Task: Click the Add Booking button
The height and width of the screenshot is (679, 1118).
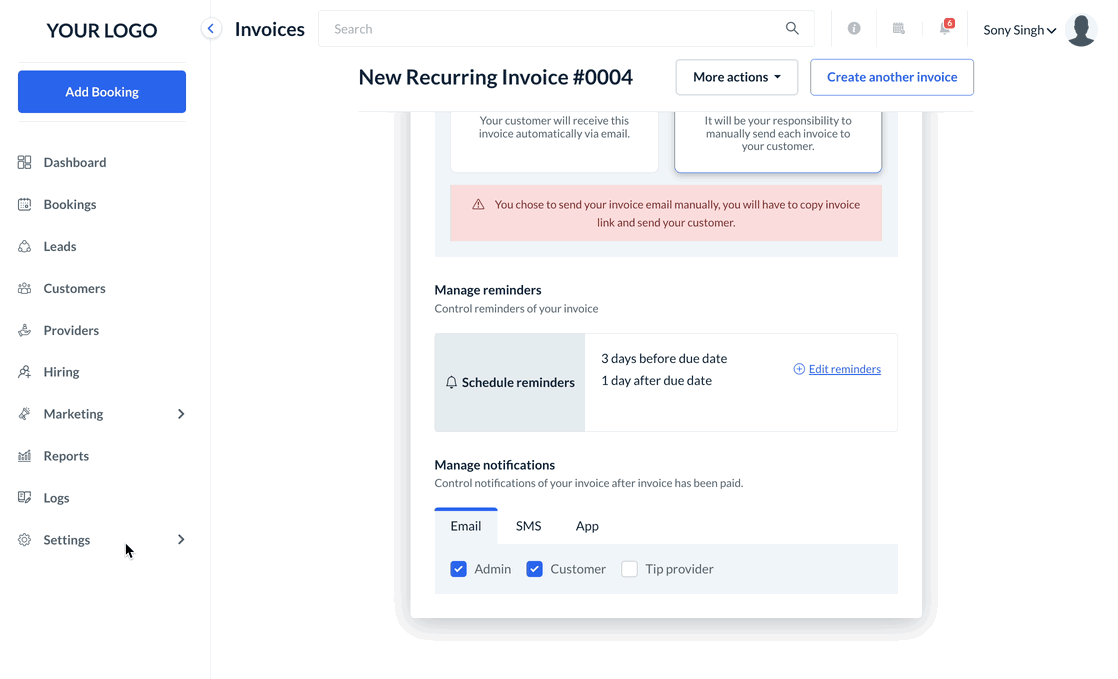Action: tap(102, 91)
